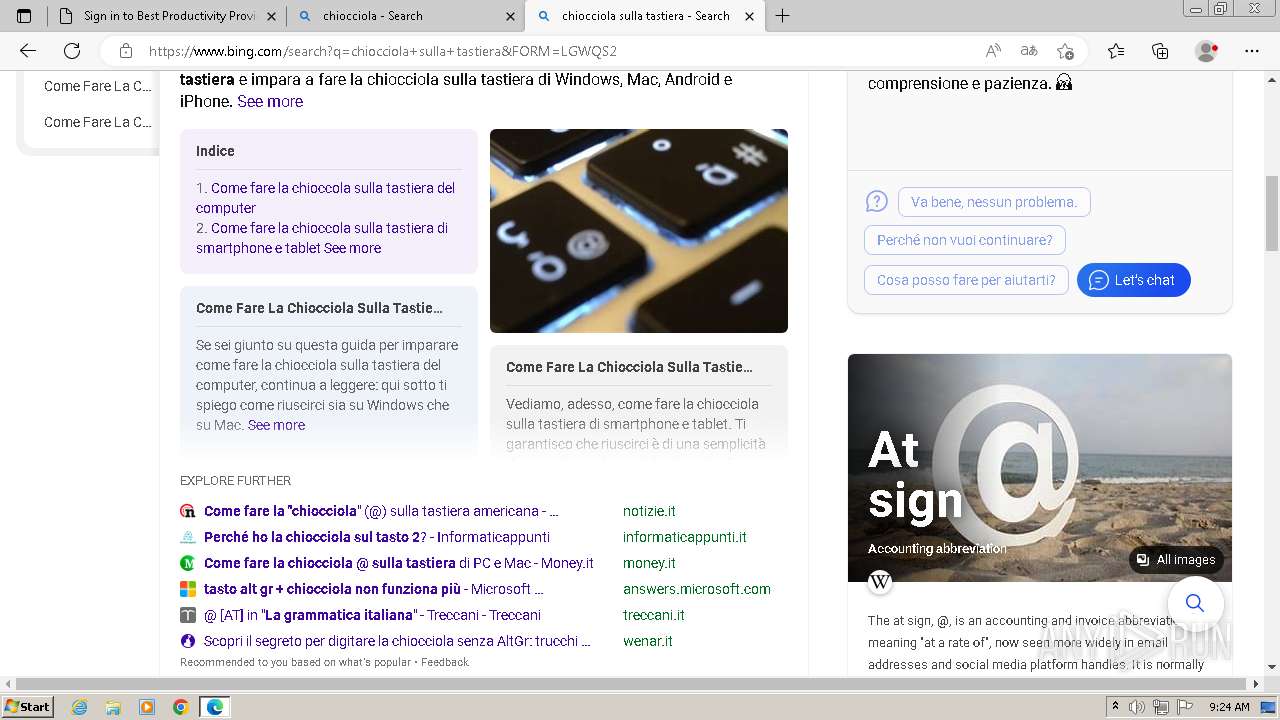
Task: Click answers.microsoft.com domain text
Action: [x=697, y=589]
